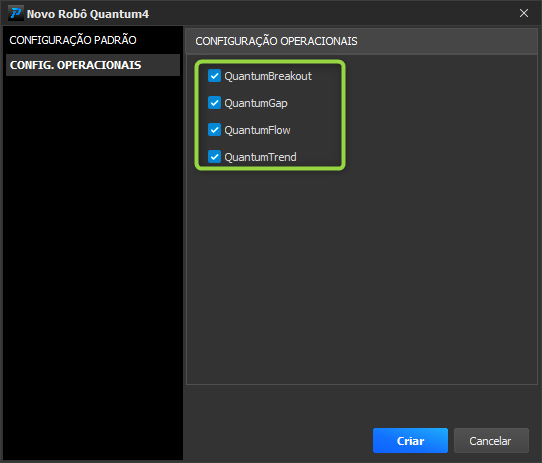Uncheck the QuantumBreakout checkbox
The width and height of the screenshot is (542, 463).
click(214, 76)
